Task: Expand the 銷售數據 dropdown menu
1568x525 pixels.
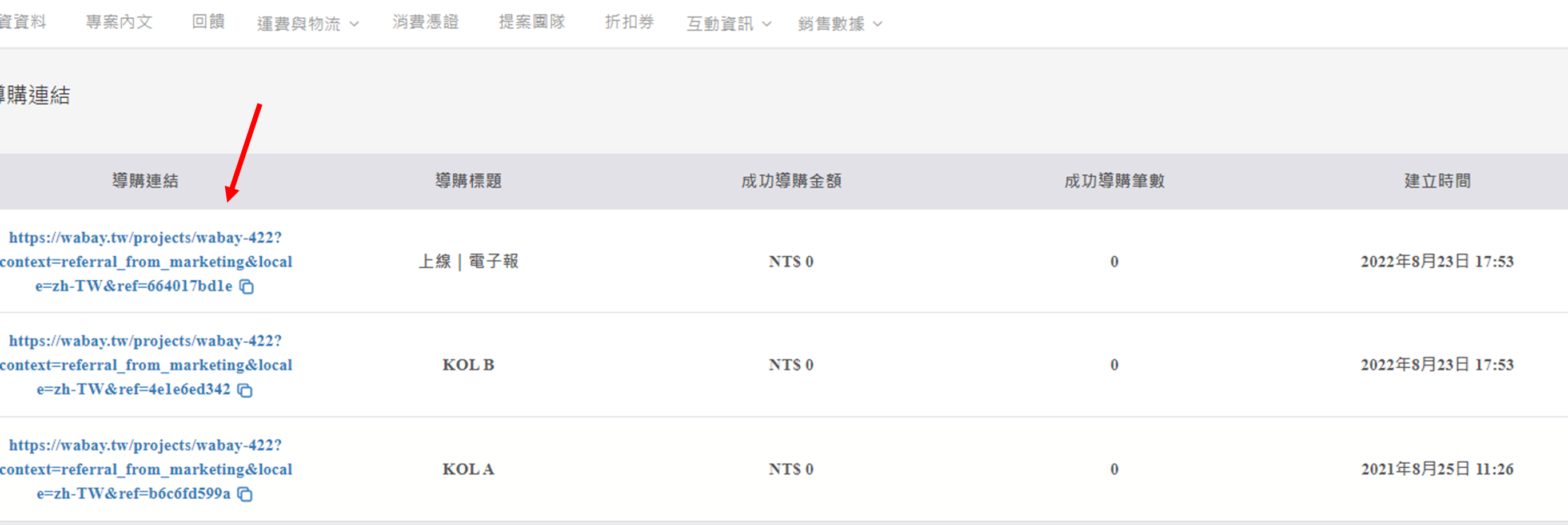Action: point(840,24)
